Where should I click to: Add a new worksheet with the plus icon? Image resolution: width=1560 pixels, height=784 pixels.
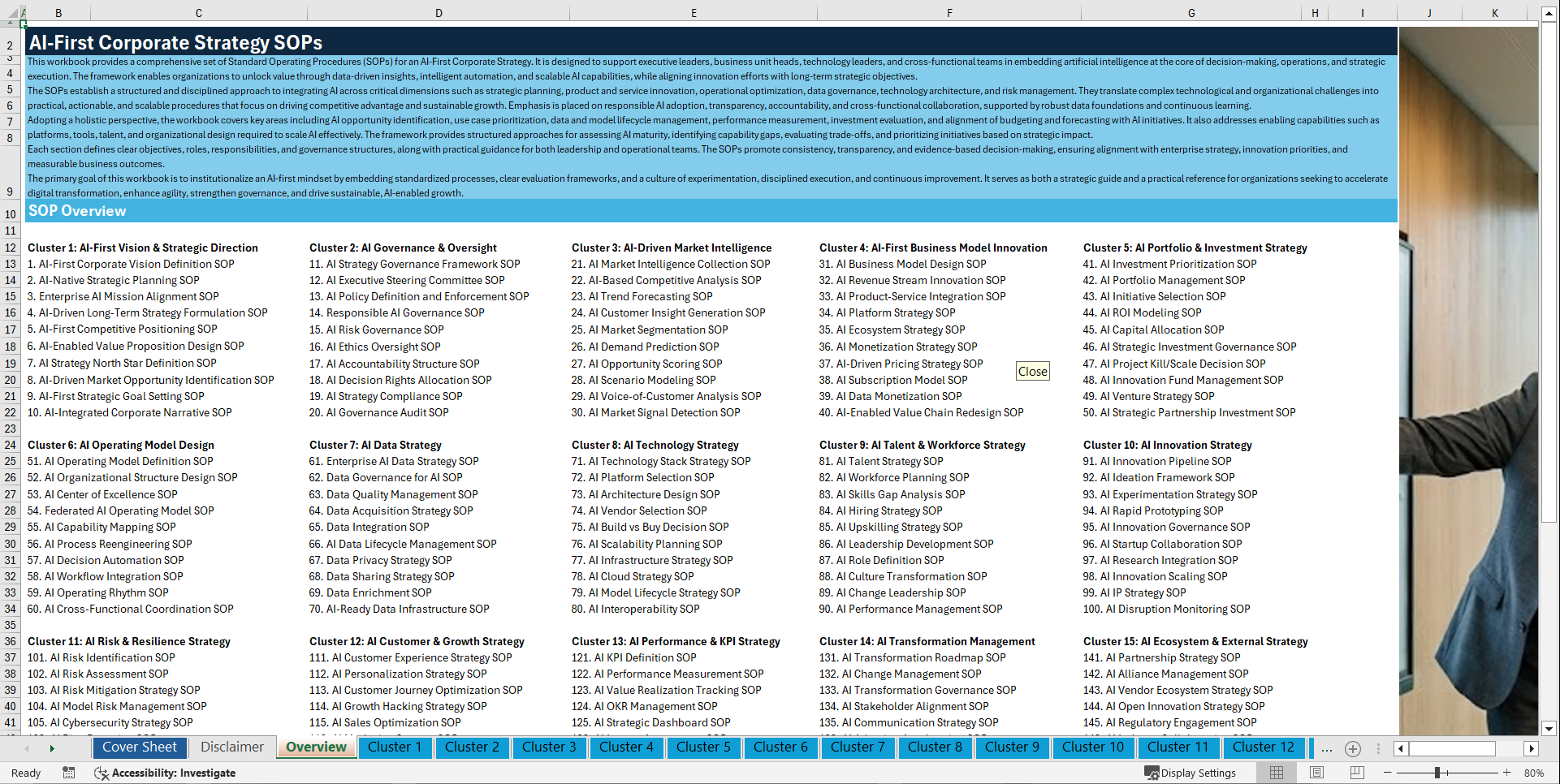(x=1353, y=749)
